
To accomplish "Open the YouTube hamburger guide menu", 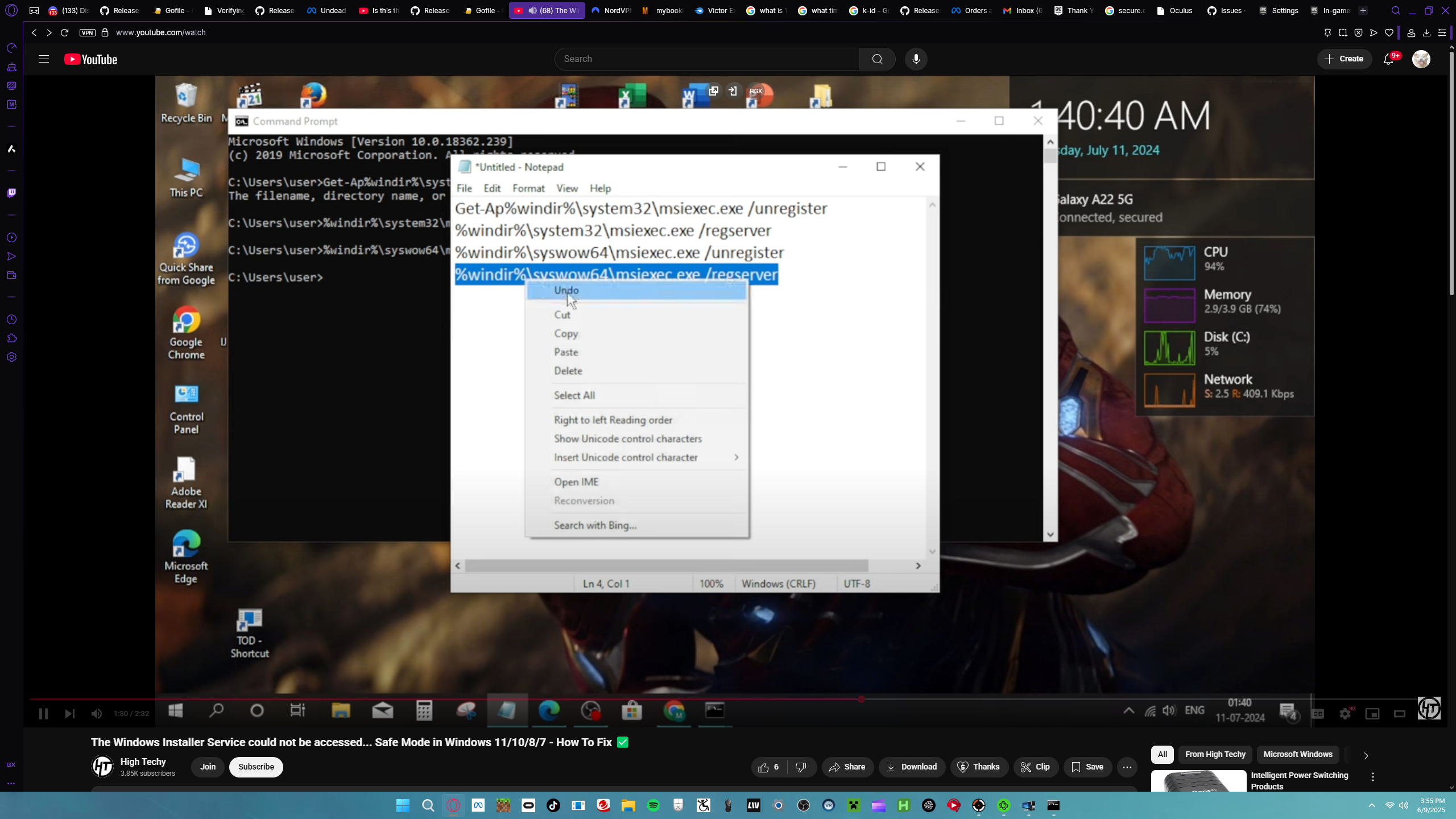I will [x=44, y=59].
